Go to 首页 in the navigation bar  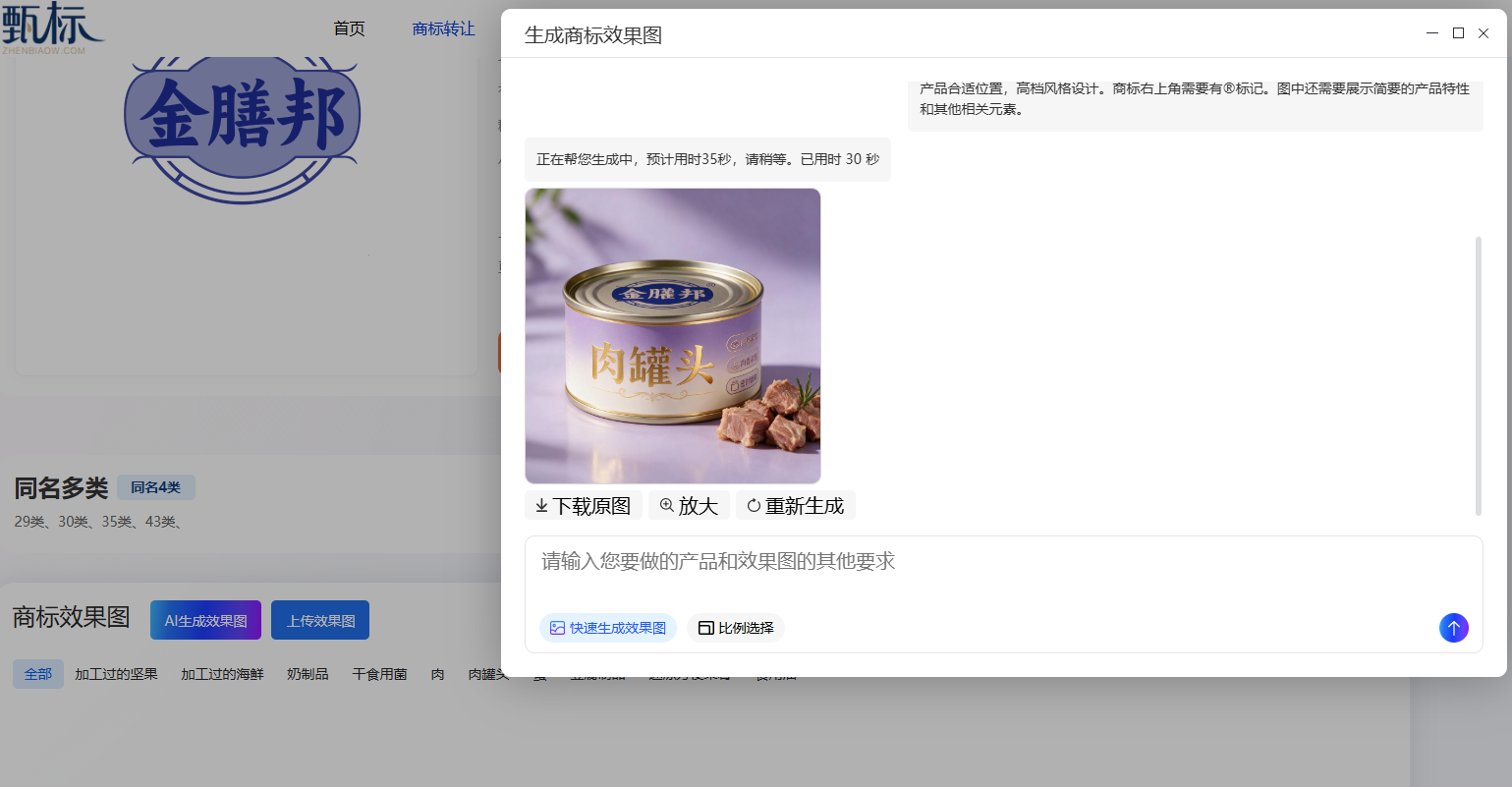click(349, 29)
